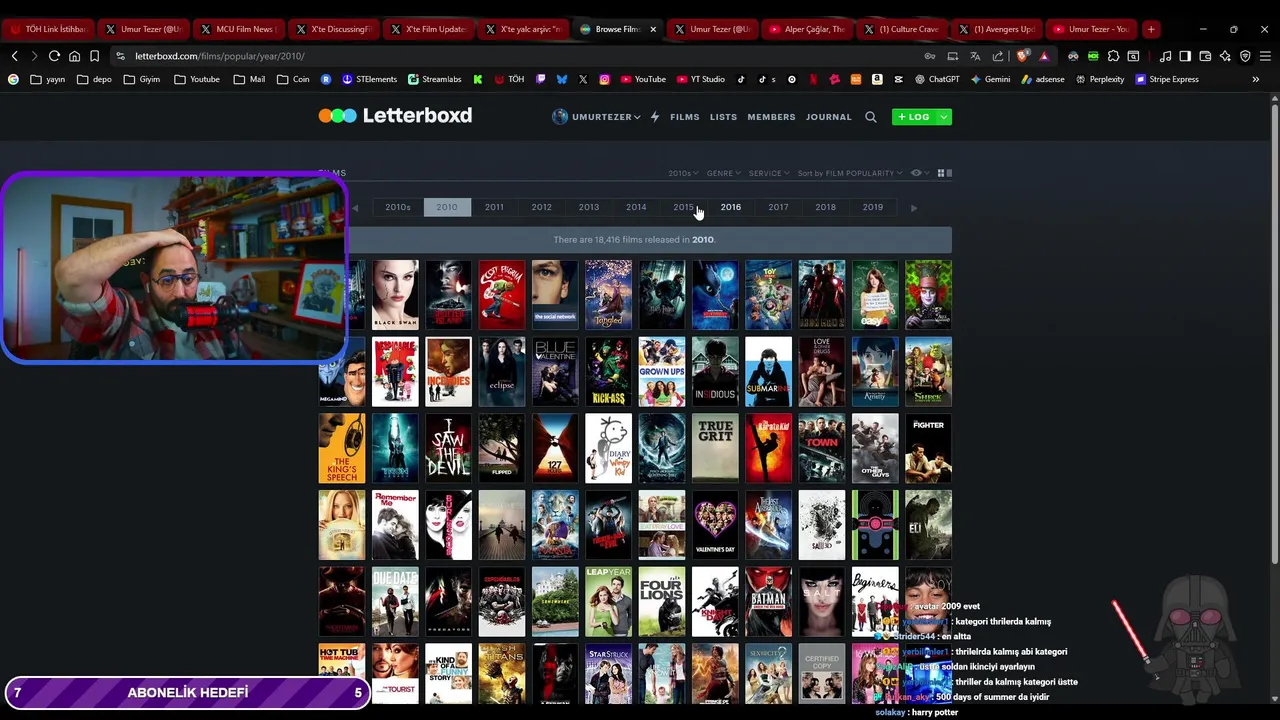The height and width of the screenshot is (720, 1280).
Task: Open the Streamlabs bookmark
Action: coord(435,79)
